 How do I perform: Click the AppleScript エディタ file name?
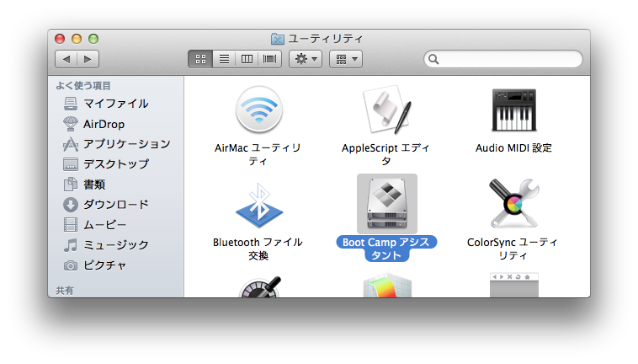(386, 155)
